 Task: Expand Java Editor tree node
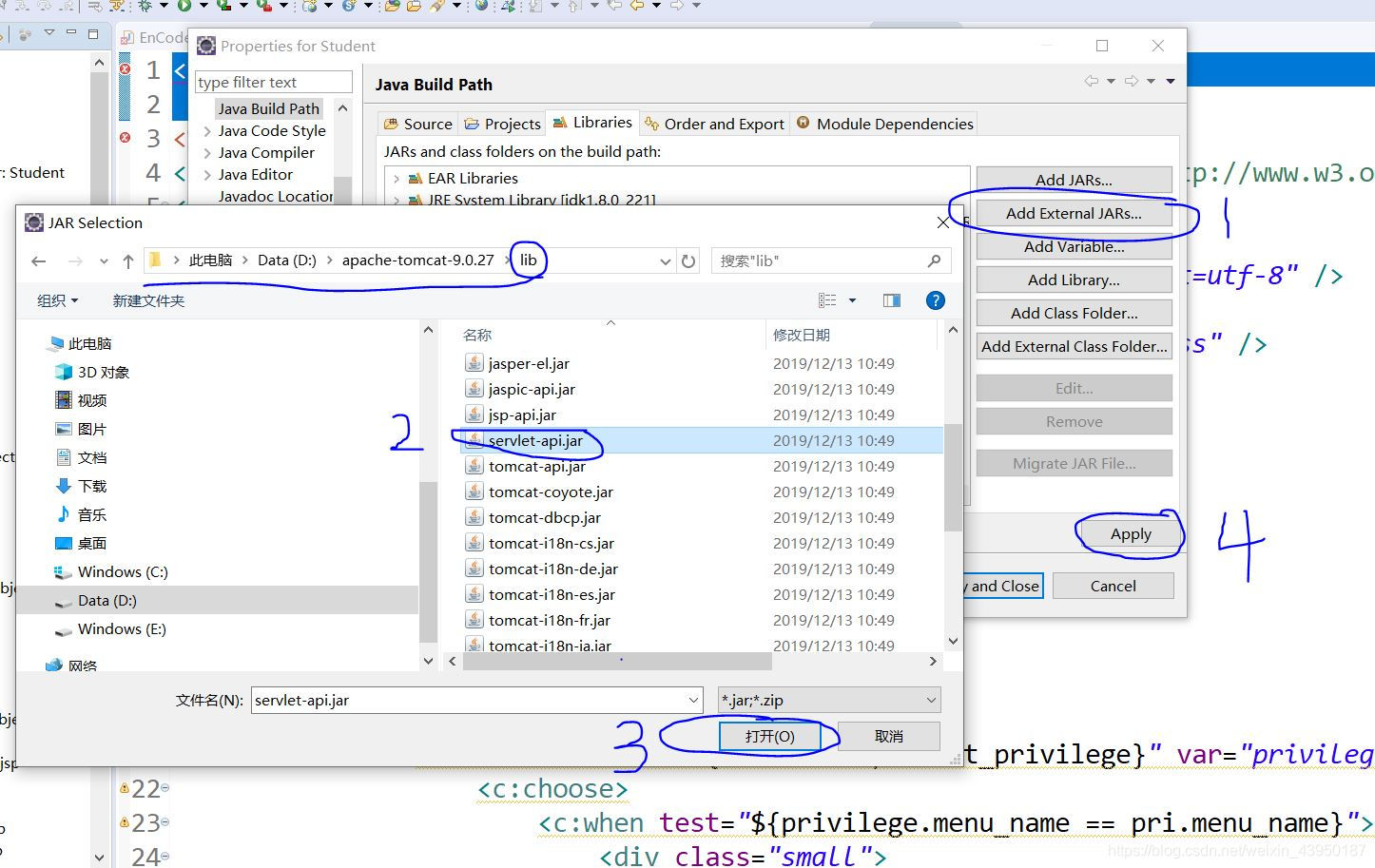(x=207, y=175)
